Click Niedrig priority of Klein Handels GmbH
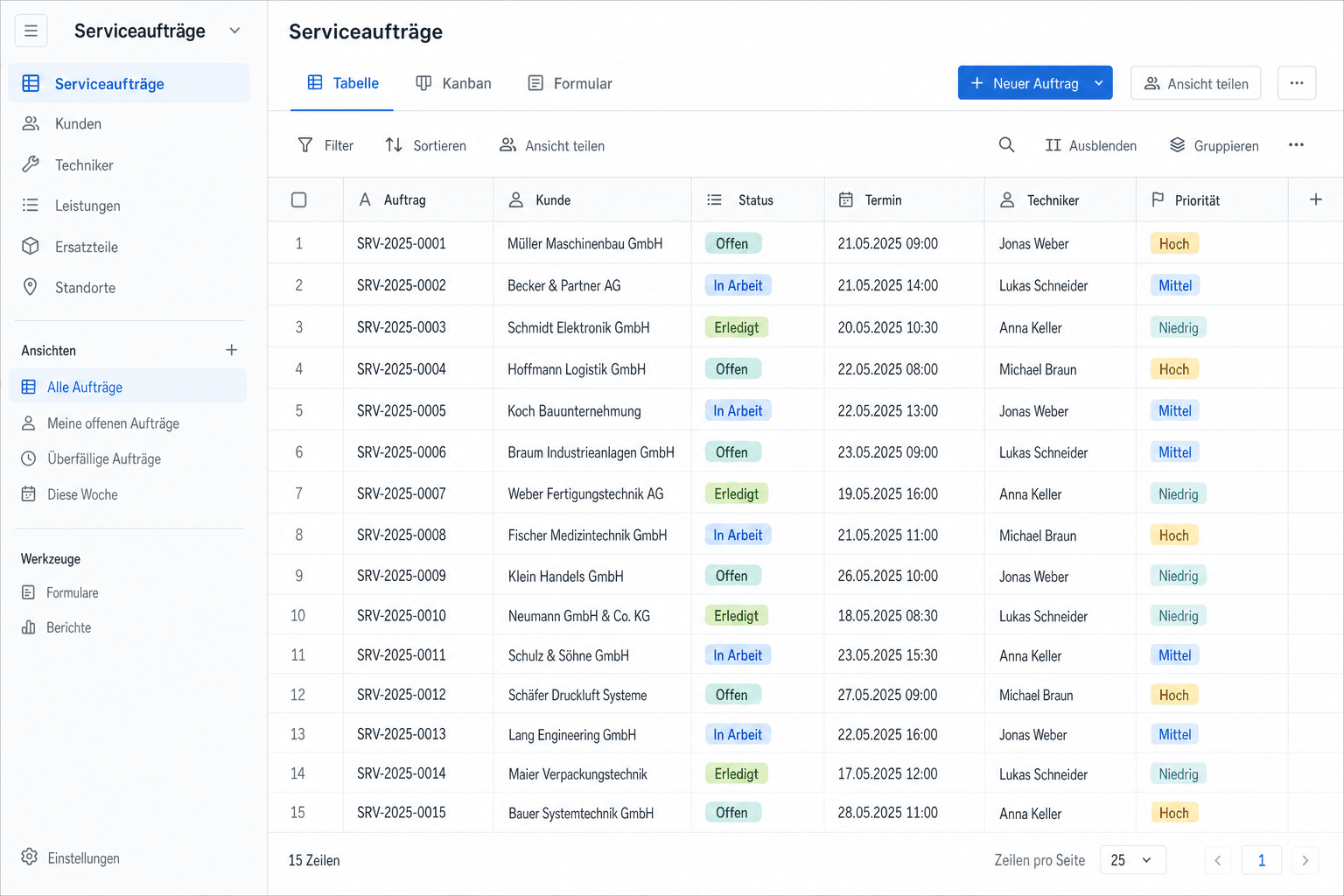Viewport: 1344px width, 896px height. pyautogui.click(x=1179, y=576)
